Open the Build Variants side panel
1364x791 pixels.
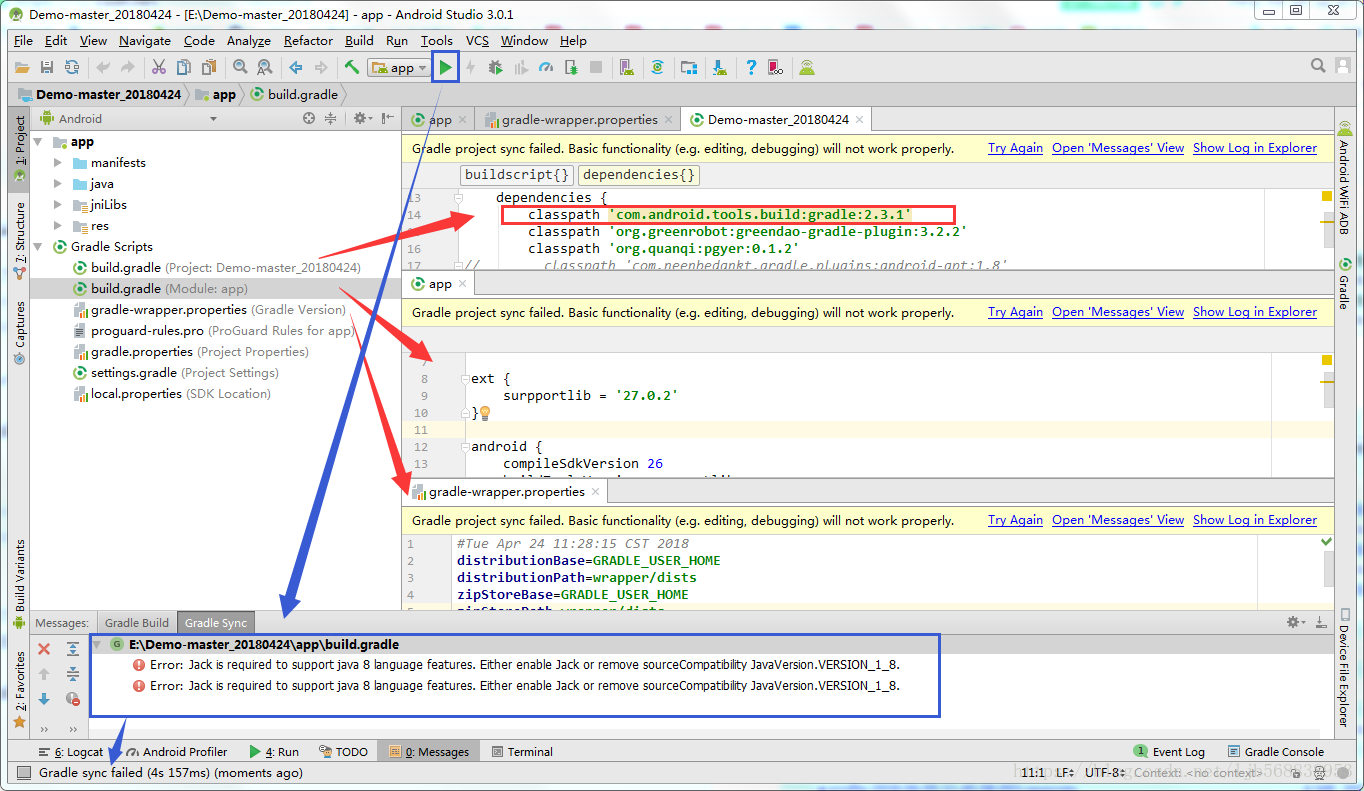point(19,582)
